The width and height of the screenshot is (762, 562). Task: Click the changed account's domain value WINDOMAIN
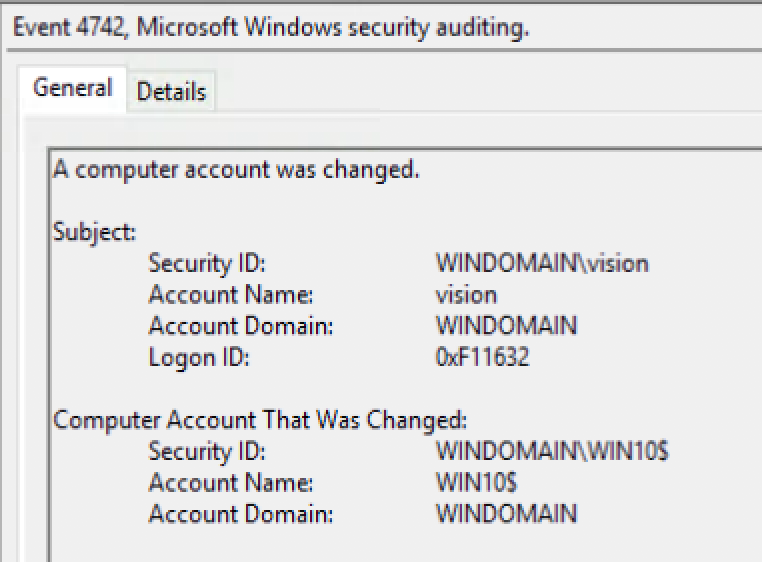(x=506, y=514)
